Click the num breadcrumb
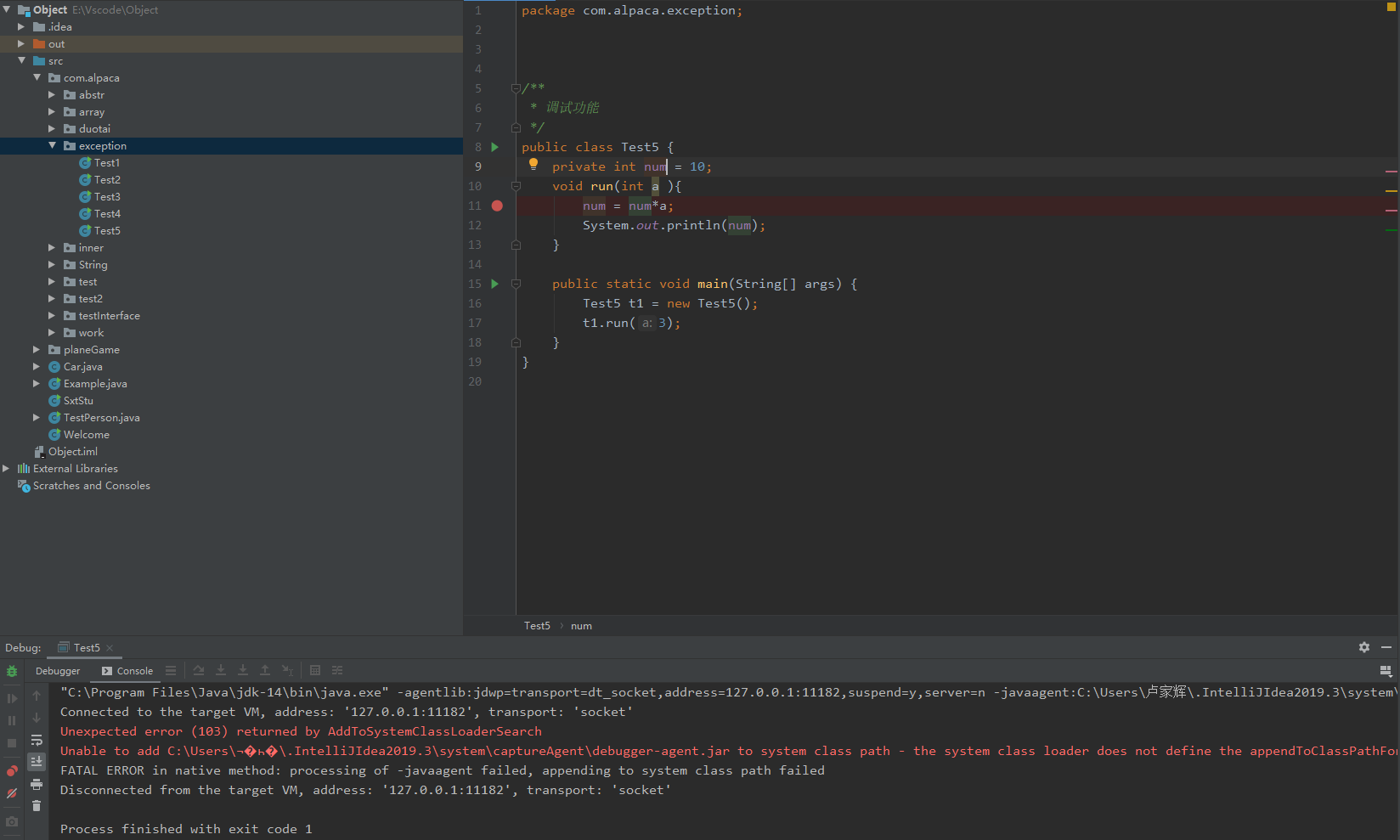Screen dimensions: 1400x840 (x=581, y=626)
